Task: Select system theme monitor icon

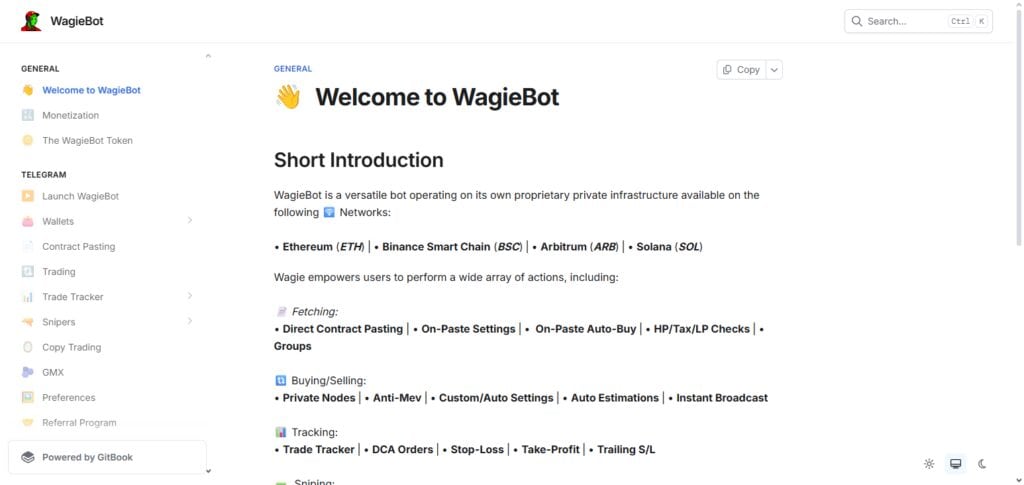Action: (x=955, y=464)
